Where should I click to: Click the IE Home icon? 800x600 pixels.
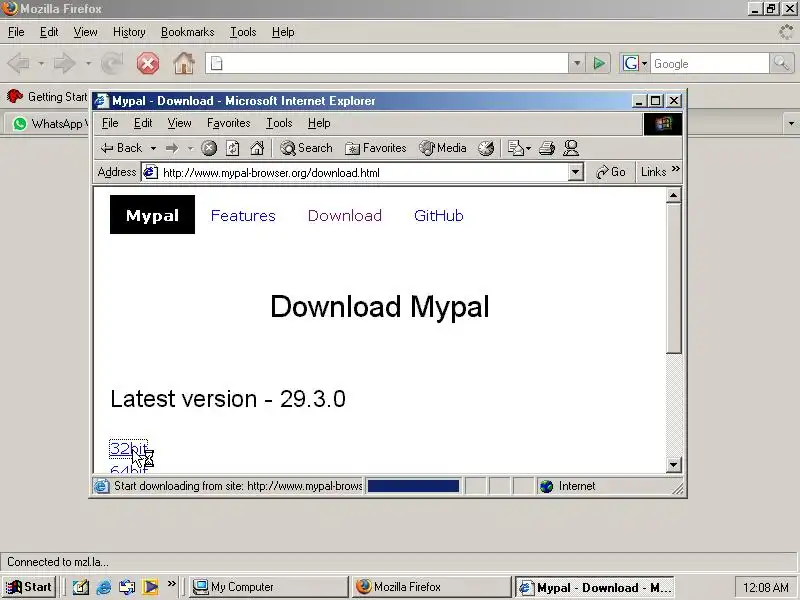tap(257, 148)
